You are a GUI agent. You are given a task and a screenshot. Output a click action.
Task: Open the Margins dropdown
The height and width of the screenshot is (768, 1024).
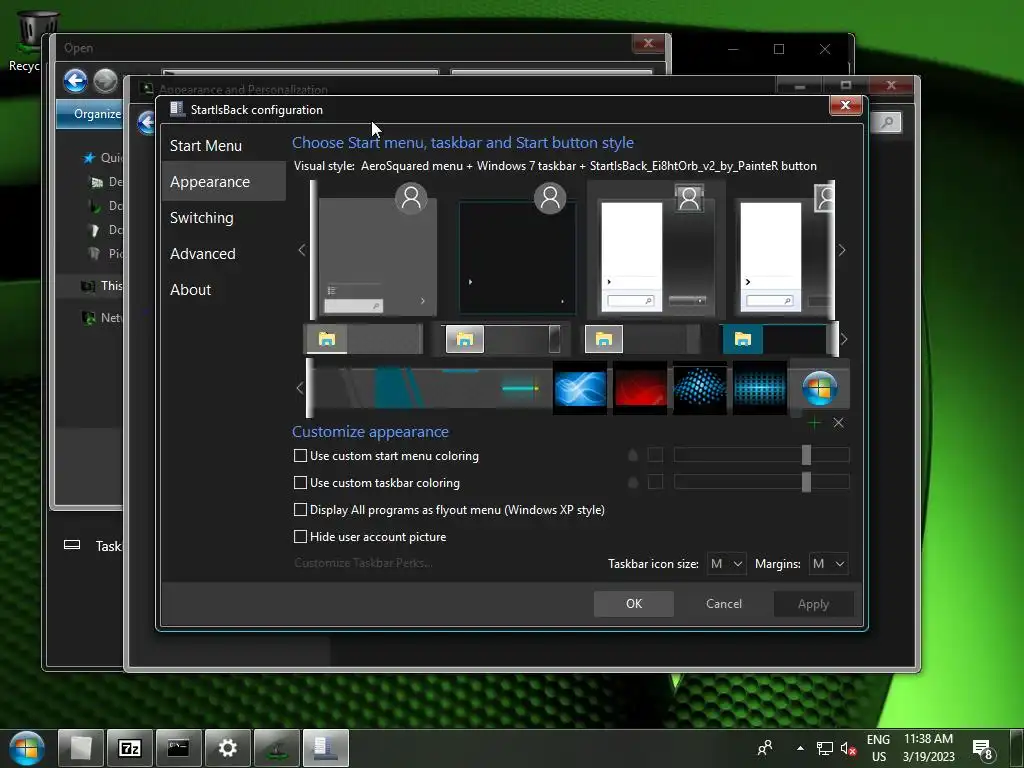click(829, 564)
